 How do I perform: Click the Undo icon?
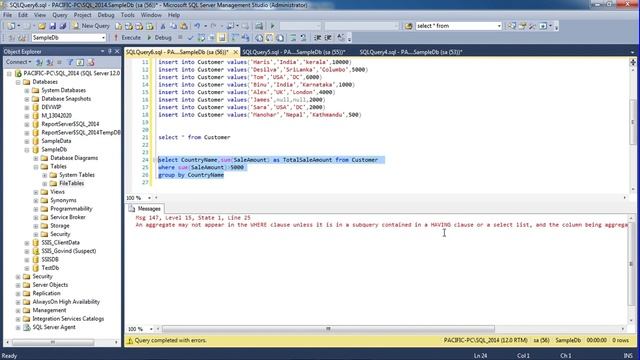click(197, 26)
